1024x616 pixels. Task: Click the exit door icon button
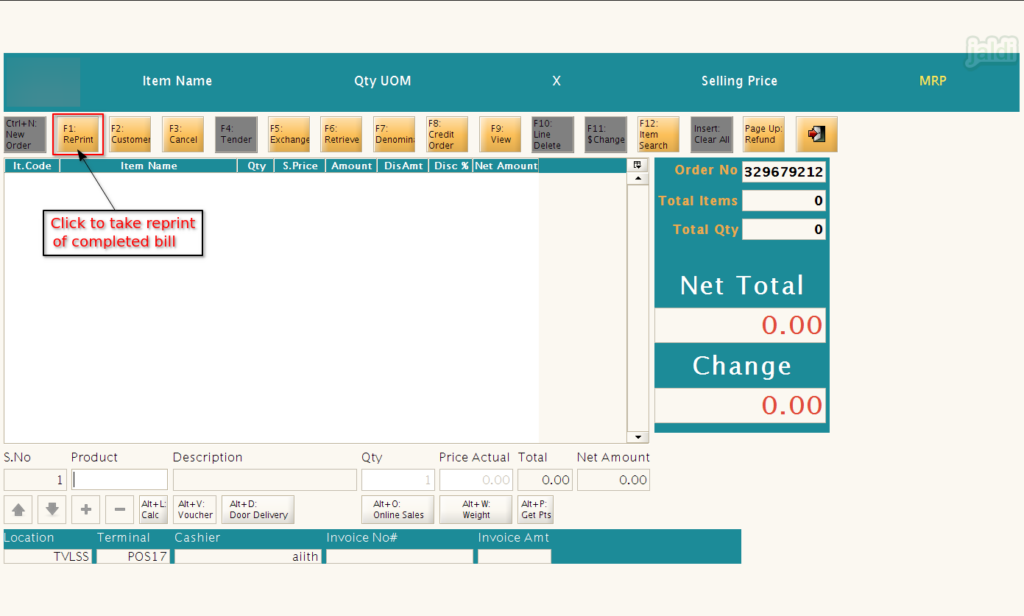(816, 135)
